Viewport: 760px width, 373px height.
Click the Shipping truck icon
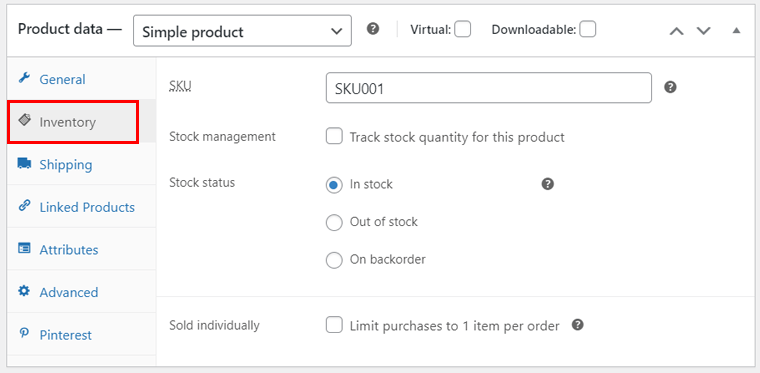pyautogui.click(x=24, y=163)
